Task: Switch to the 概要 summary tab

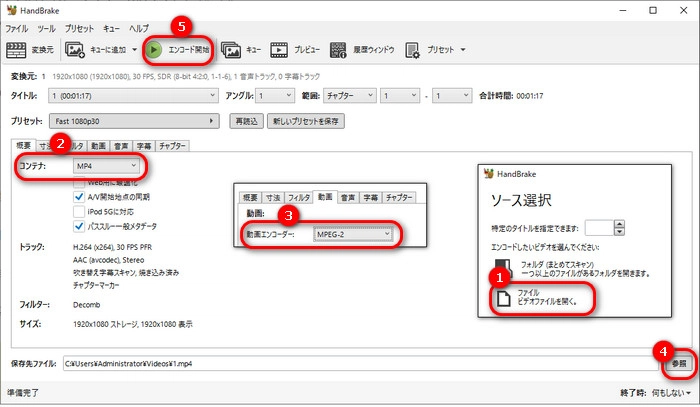Action: click(x=24, y=145)
